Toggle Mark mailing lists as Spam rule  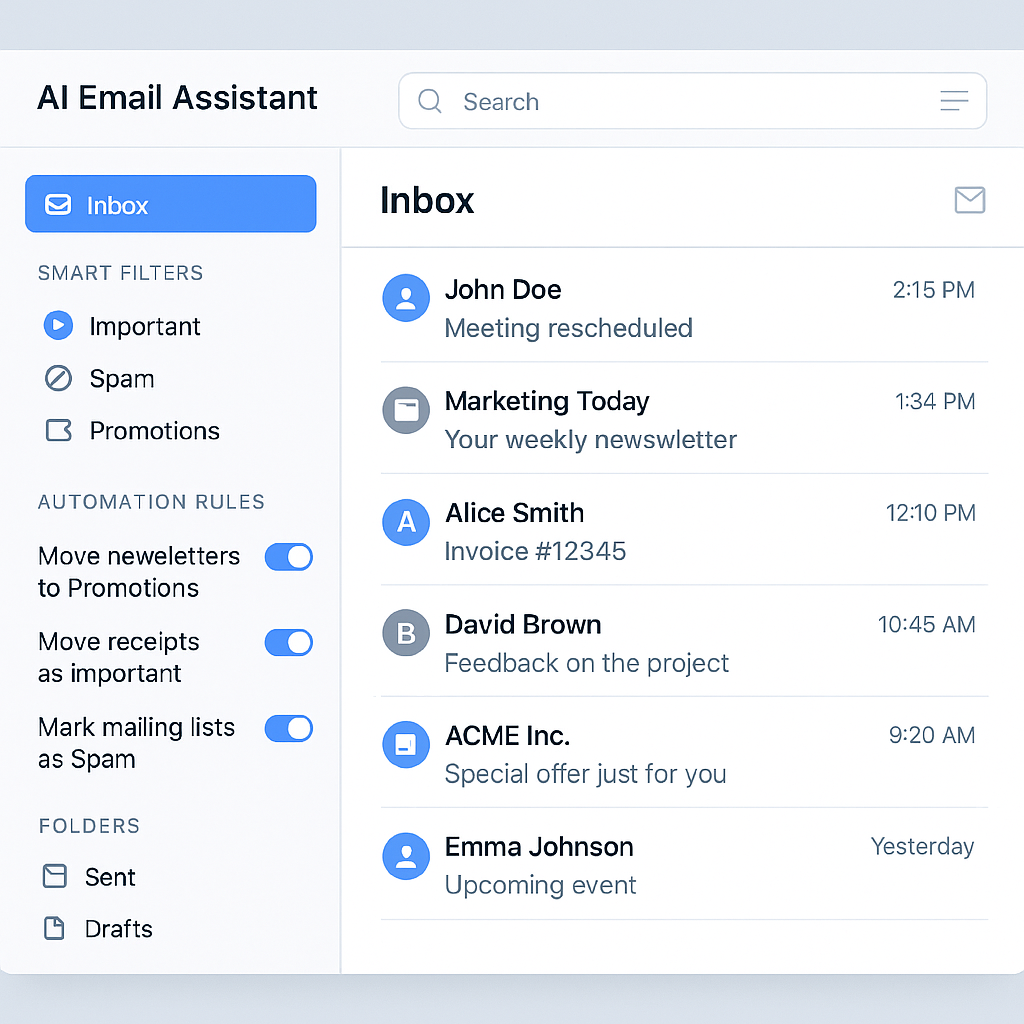(x=289, y=728)
